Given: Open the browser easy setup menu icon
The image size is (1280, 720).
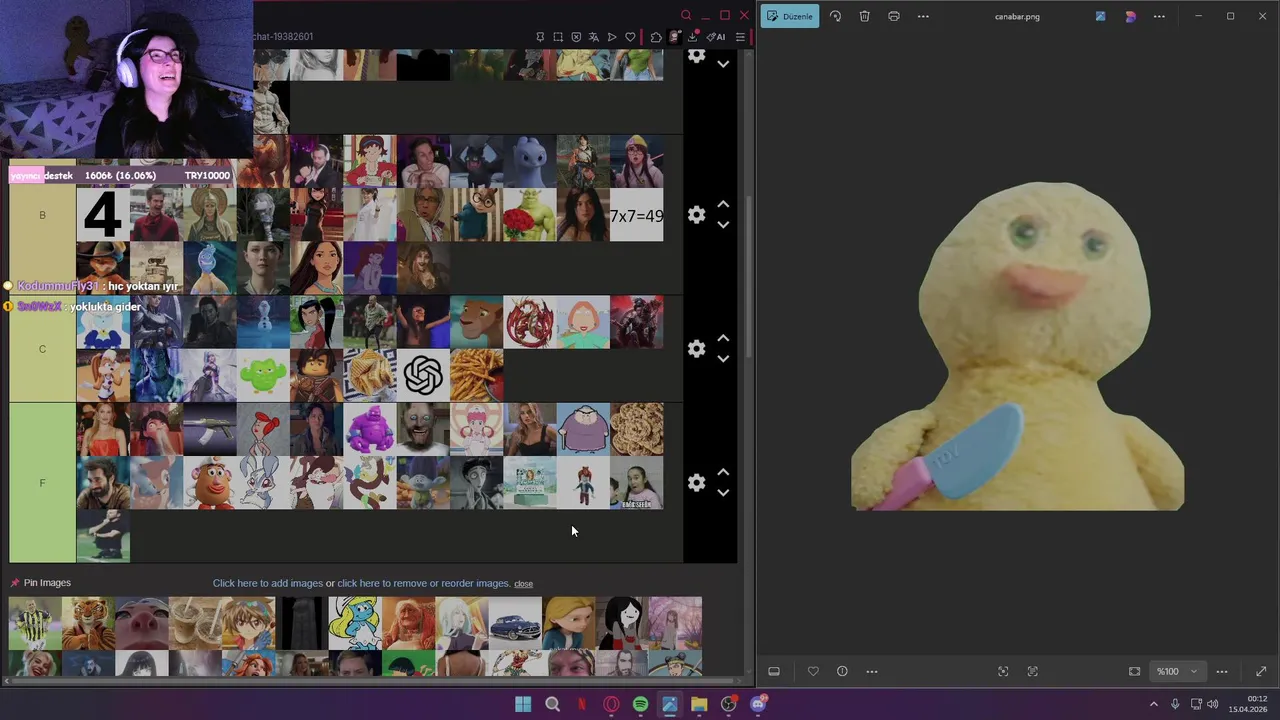Looking at the screenshot, I should [x=740, y=37].
